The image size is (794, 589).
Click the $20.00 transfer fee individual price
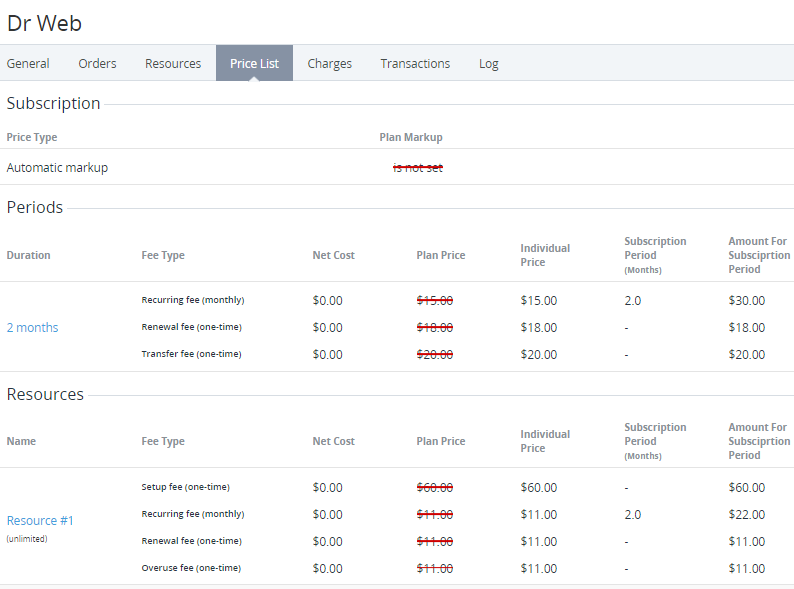539,354
